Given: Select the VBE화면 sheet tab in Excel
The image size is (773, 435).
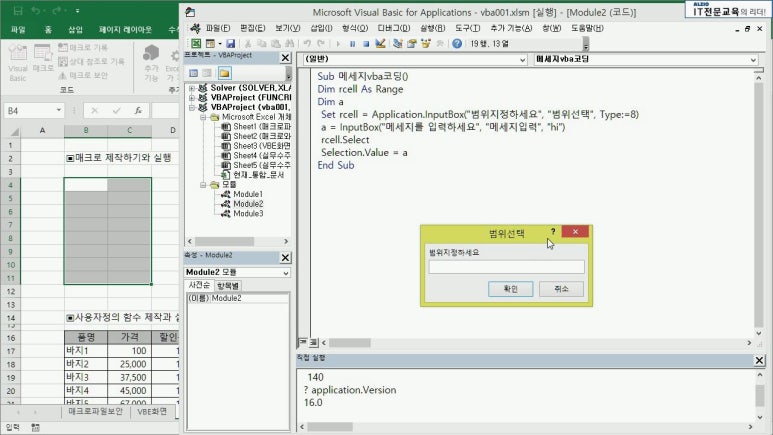Looking at the screenshot, I should [152, 411].
